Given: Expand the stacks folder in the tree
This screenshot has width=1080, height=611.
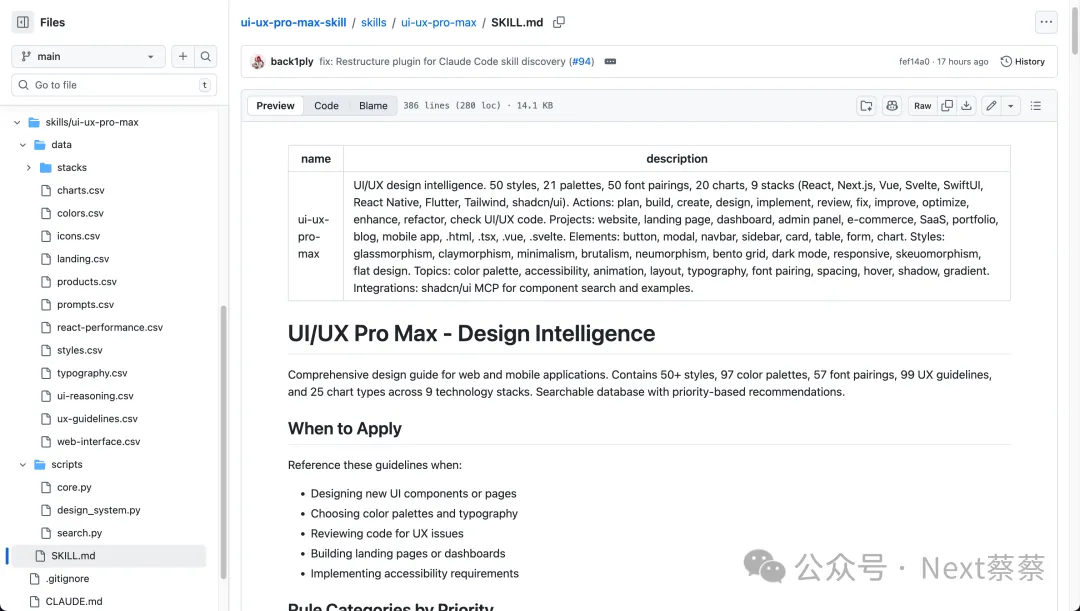Looking at the screenshot, I should (x=29, y=168).
